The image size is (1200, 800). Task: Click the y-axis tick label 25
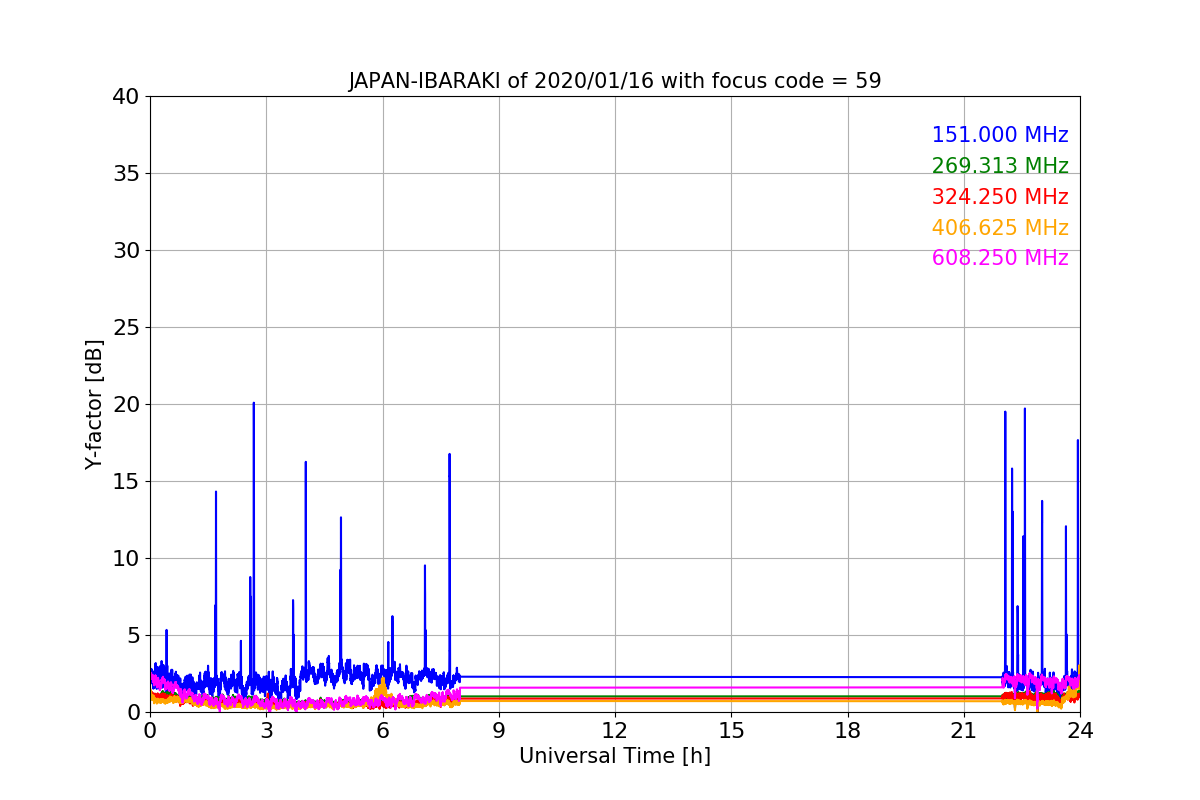click(x=126, y=328)
